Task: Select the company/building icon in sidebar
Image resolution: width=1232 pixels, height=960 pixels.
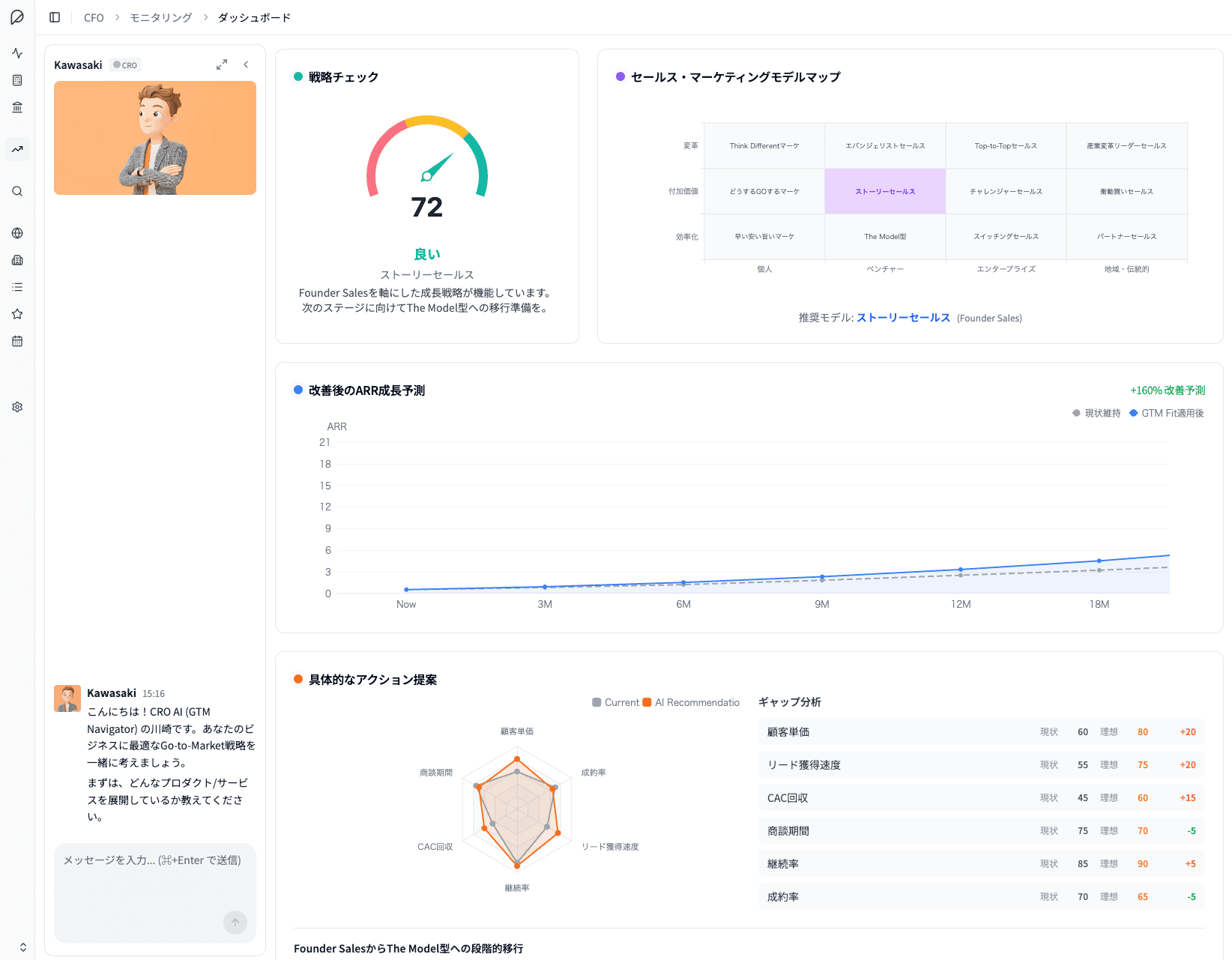Action: click(x=16, y=260)
